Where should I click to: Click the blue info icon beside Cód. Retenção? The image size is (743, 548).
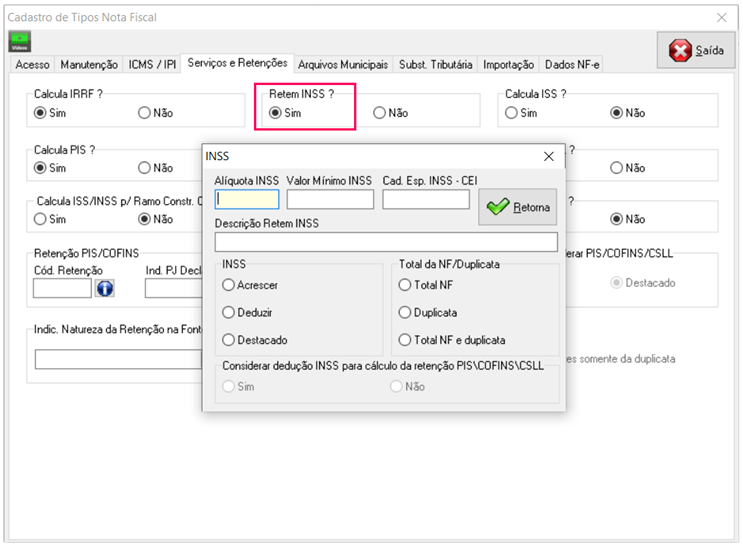[x=105, y=288]
